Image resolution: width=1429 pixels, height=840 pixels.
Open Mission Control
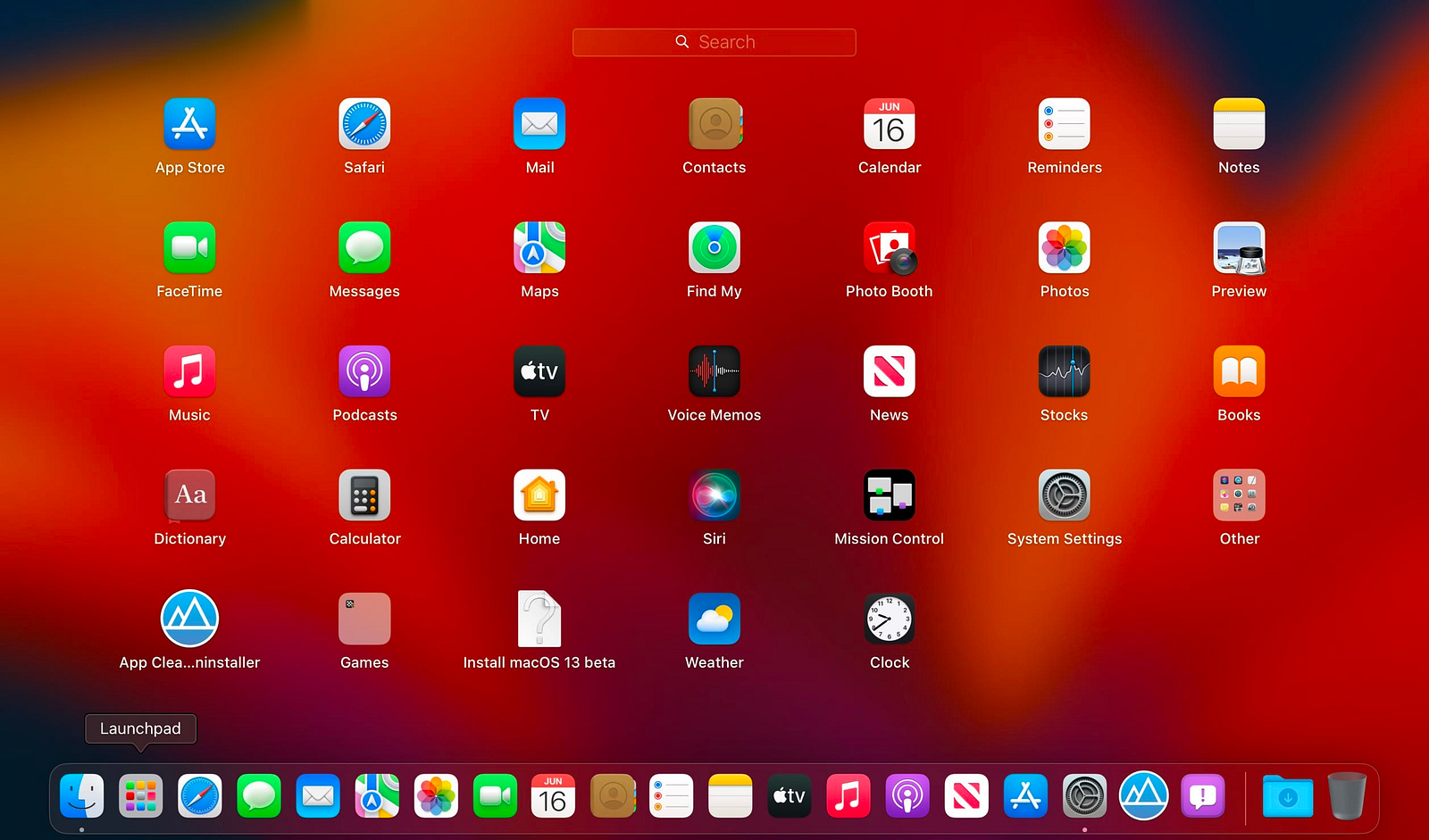tap(890, 495)
